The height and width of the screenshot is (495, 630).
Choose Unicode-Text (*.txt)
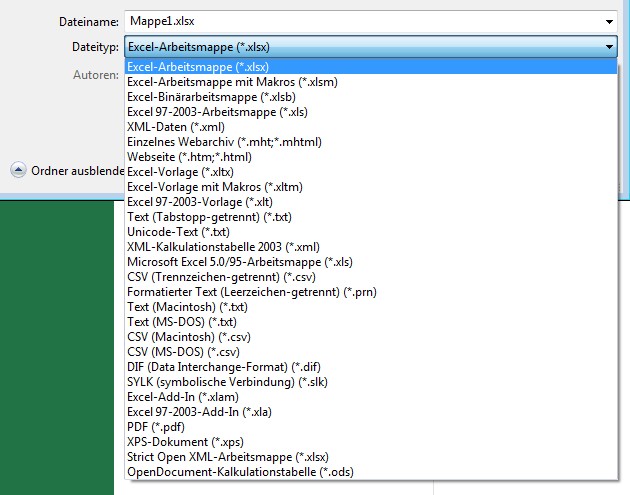coord(371,232)
